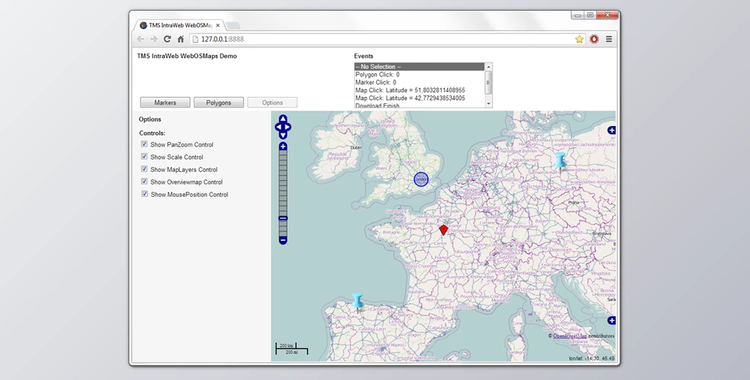Pan the map right with the arrow

pos(288,127)
